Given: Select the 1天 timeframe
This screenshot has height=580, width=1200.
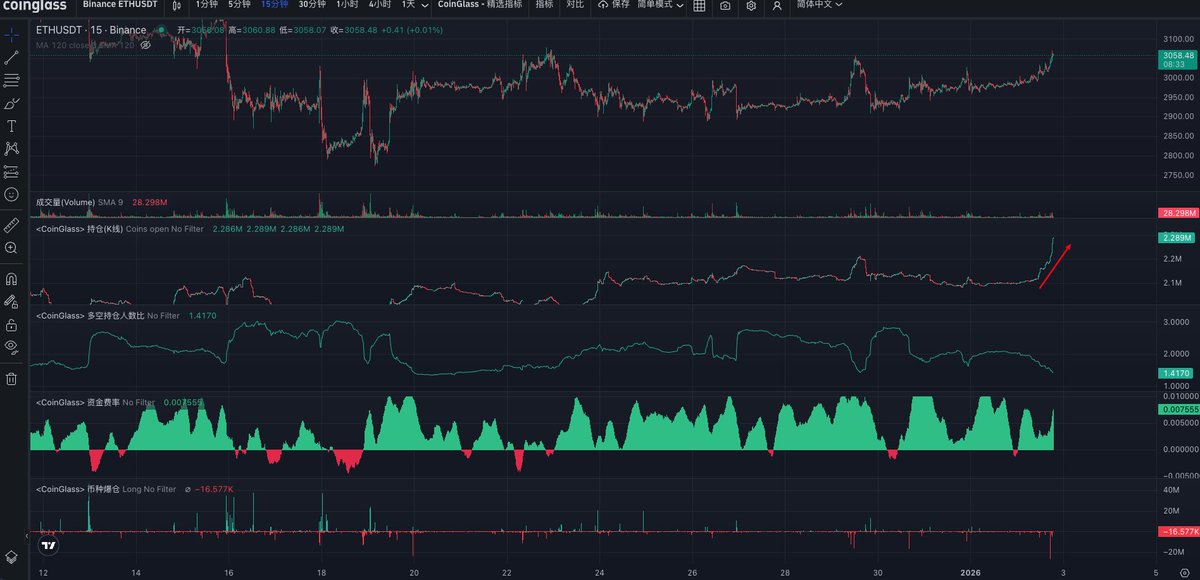Looking at the screenshot, I should pos(406,5).
